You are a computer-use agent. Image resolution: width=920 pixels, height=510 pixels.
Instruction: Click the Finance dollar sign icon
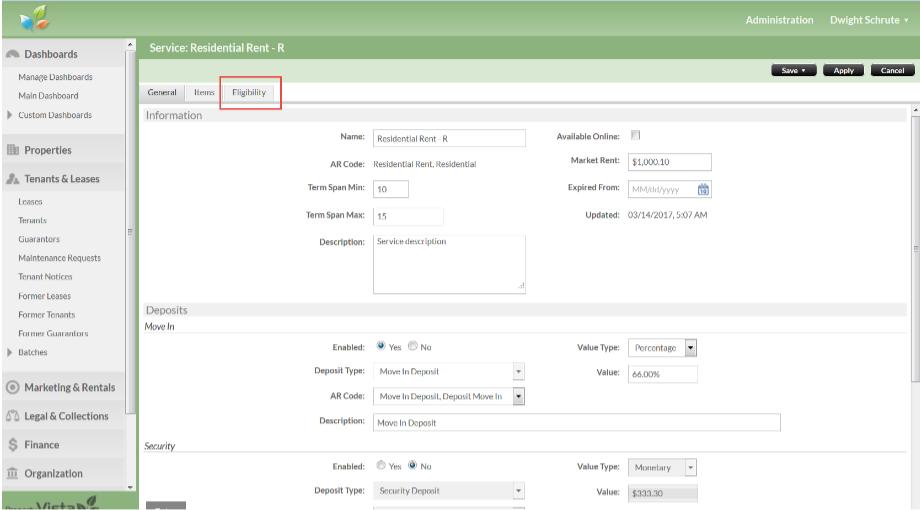click(x=12, y=445)
